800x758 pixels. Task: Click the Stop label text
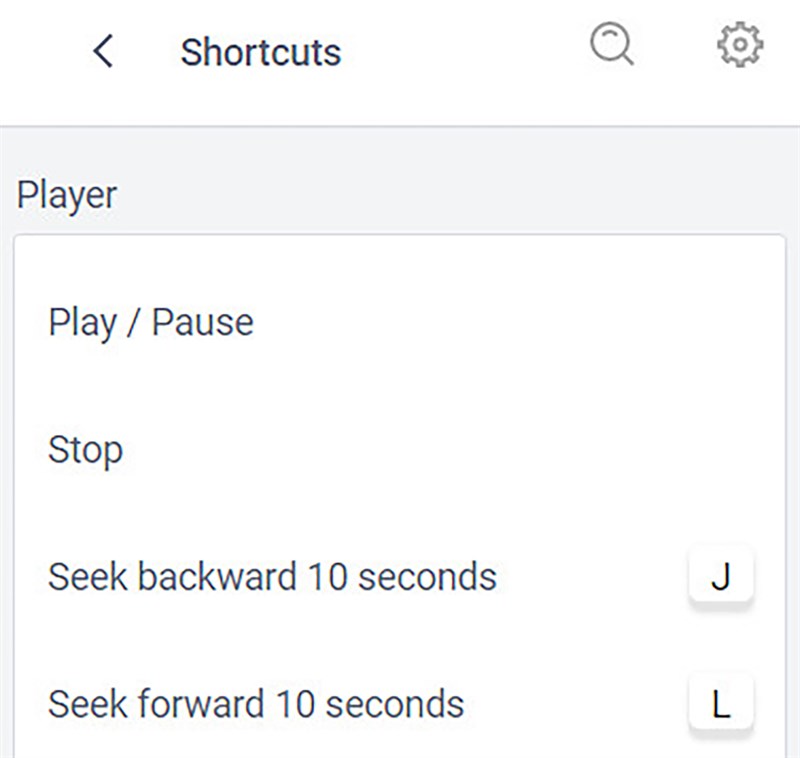pyautogui.click(x=85, y=449)
